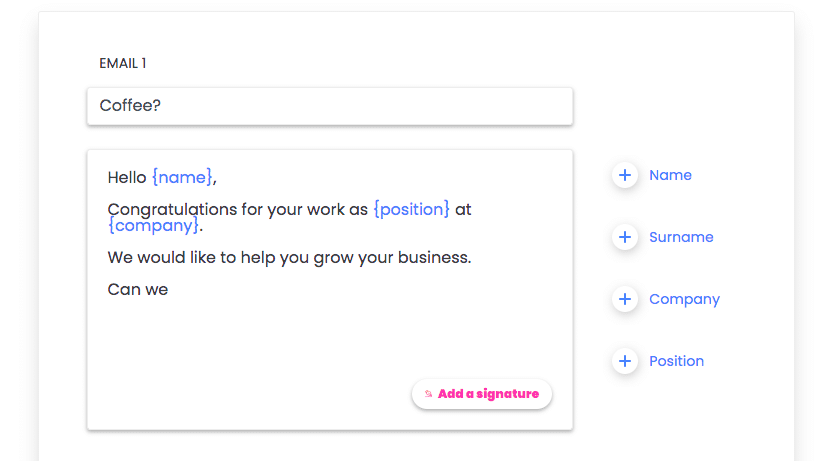Image resolution: width=837 pixels, height=461 pixels.
Task: Click the plus icon beside Position
Action: tap(625, 361)
